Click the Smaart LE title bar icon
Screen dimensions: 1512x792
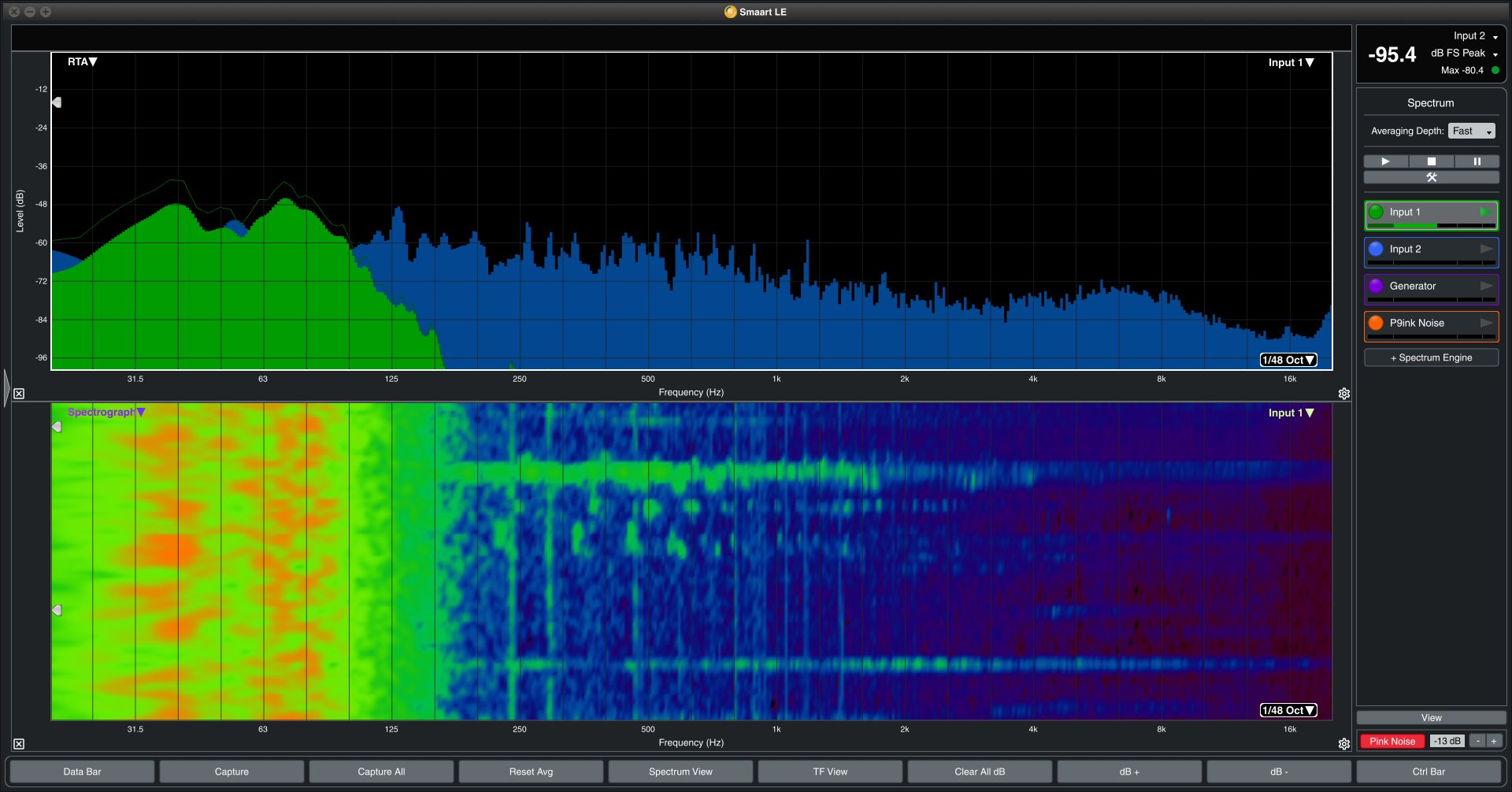[730, 12]
